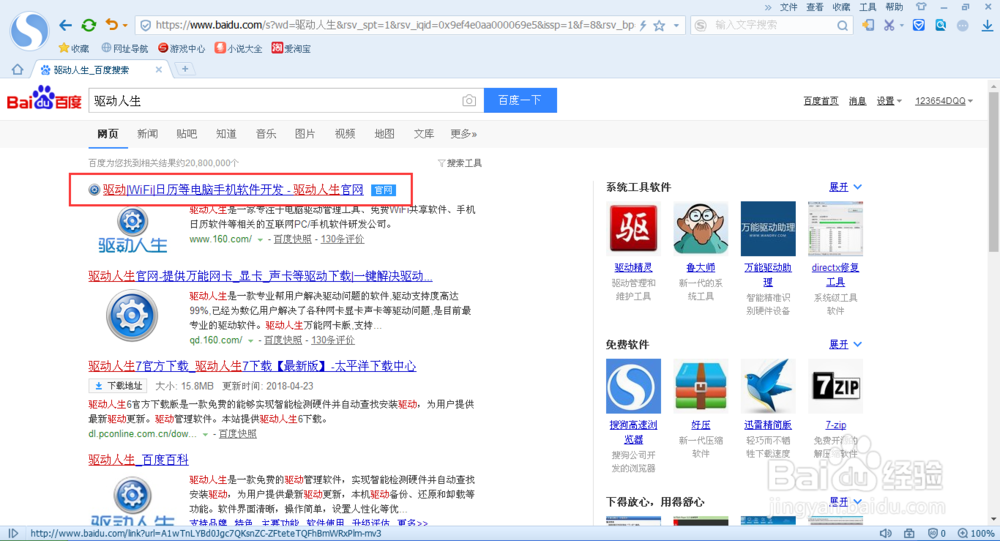This screenshot has height=541, width=1000.
Task: Open 爱淘宝 bookmark
Action: [x=291, y=48]
